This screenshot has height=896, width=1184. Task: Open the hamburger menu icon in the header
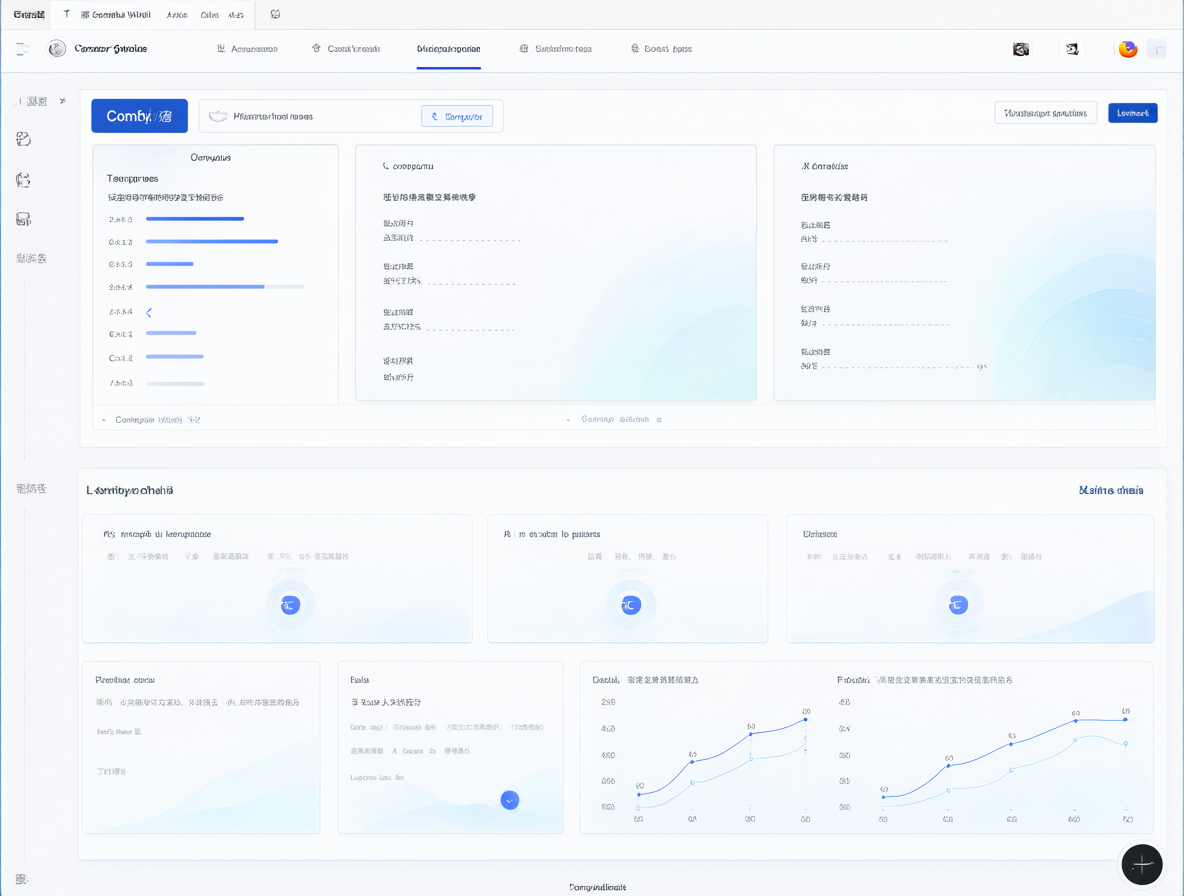coord(23,49)
